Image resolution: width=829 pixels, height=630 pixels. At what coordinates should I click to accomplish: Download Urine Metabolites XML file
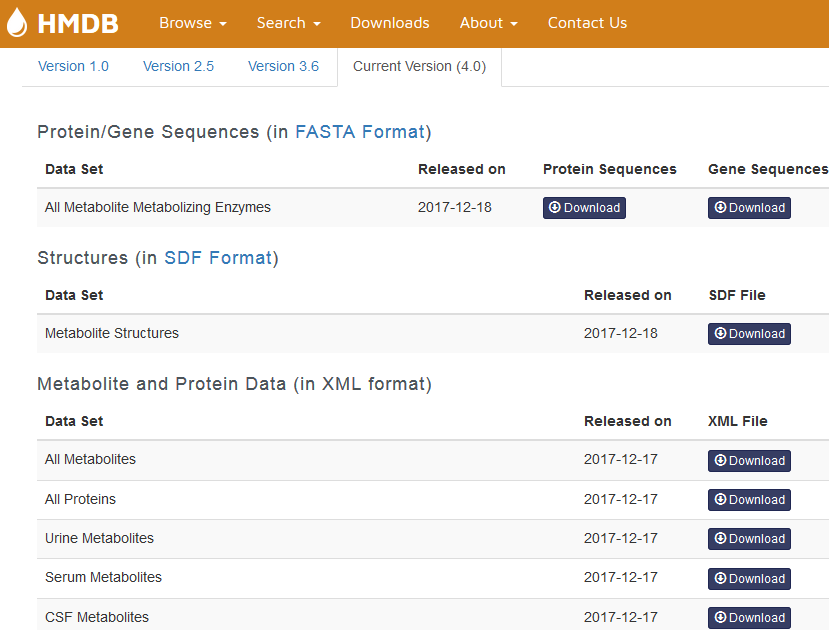click(x=749, y=539)
